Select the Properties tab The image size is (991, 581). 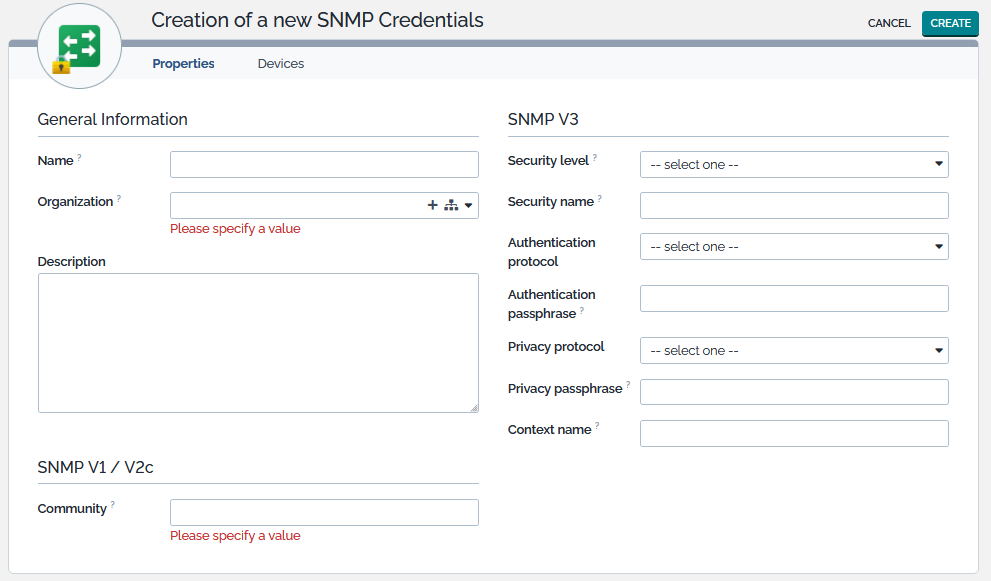pos(183,63)
